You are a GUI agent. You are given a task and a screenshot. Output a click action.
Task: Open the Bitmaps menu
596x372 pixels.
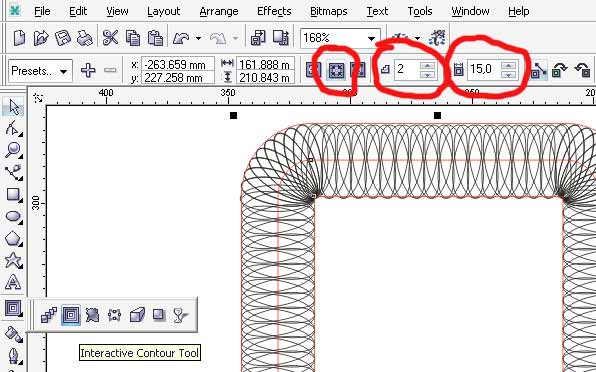pyautogui.click(x=328, y=11)
